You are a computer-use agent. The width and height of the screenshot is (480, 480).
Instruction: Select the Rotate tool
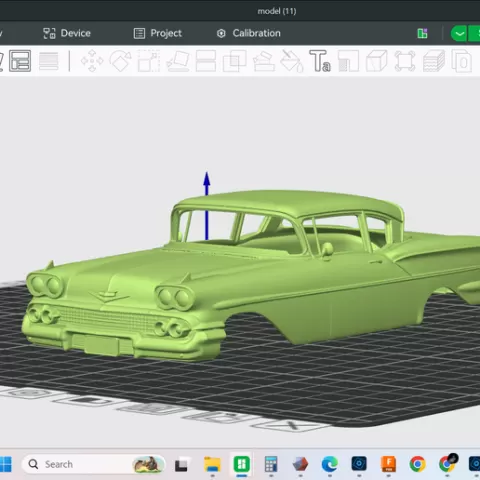point(121,61)
